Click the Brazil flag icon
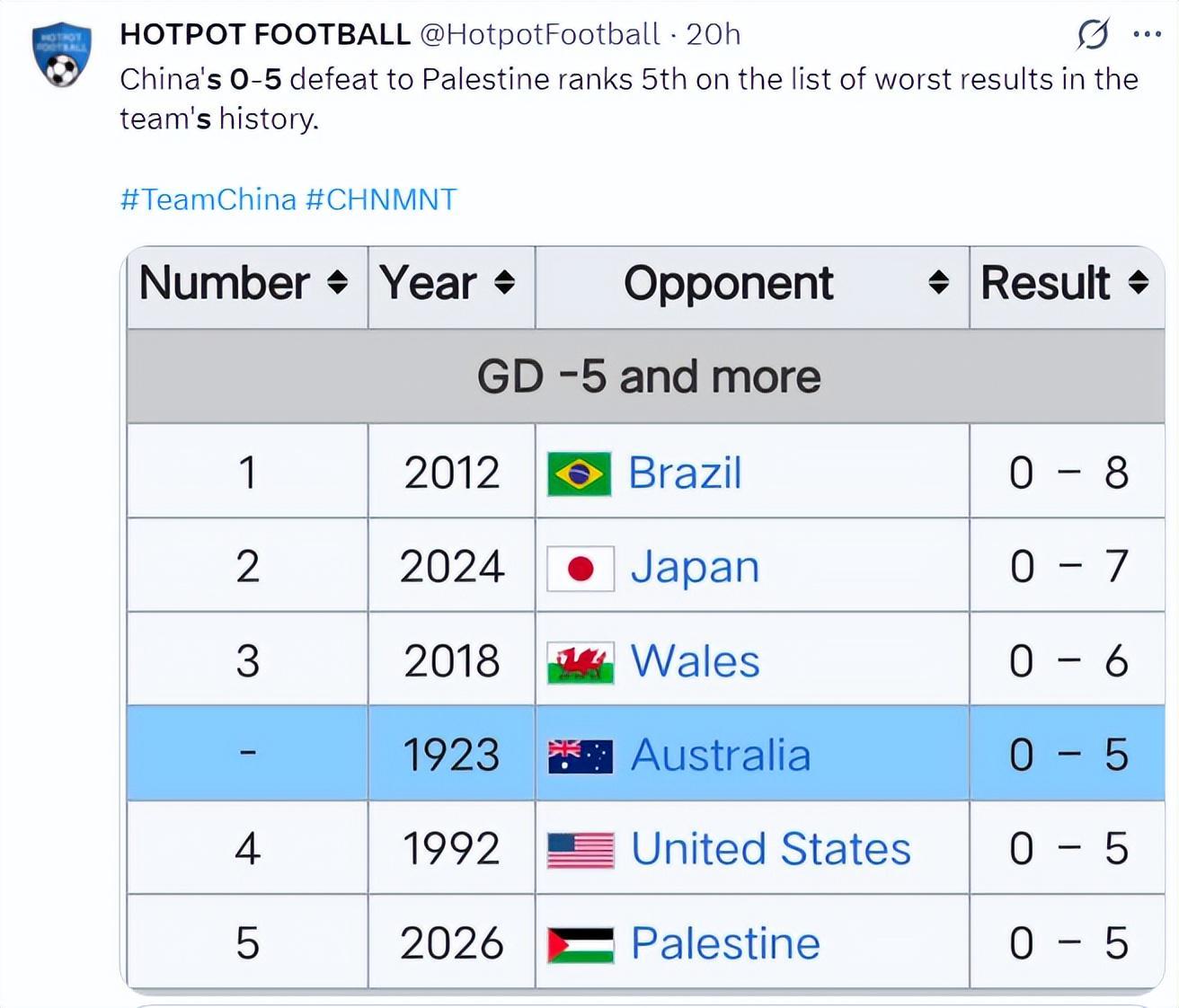1179x1008 pixels. point(580,474)
